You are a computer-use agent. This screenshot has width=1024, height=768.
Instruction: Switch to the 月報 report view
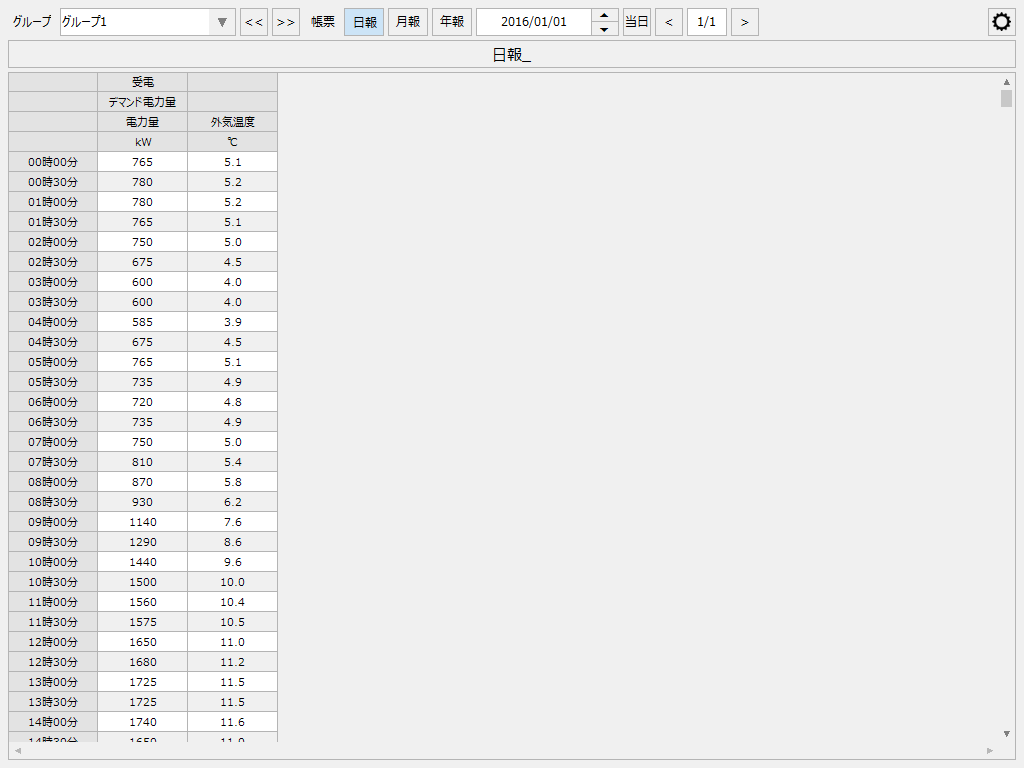[x=406, y=21]
